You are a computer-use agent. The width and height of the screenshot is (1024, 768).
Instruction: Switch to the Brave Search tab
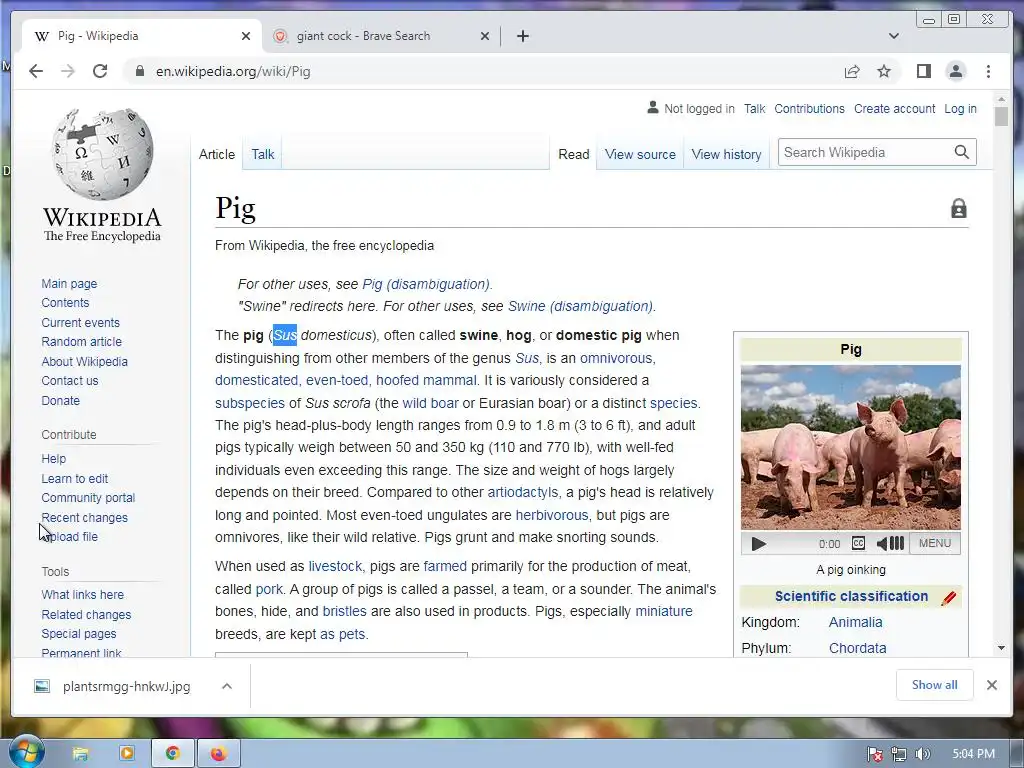[x=382, y=36]
